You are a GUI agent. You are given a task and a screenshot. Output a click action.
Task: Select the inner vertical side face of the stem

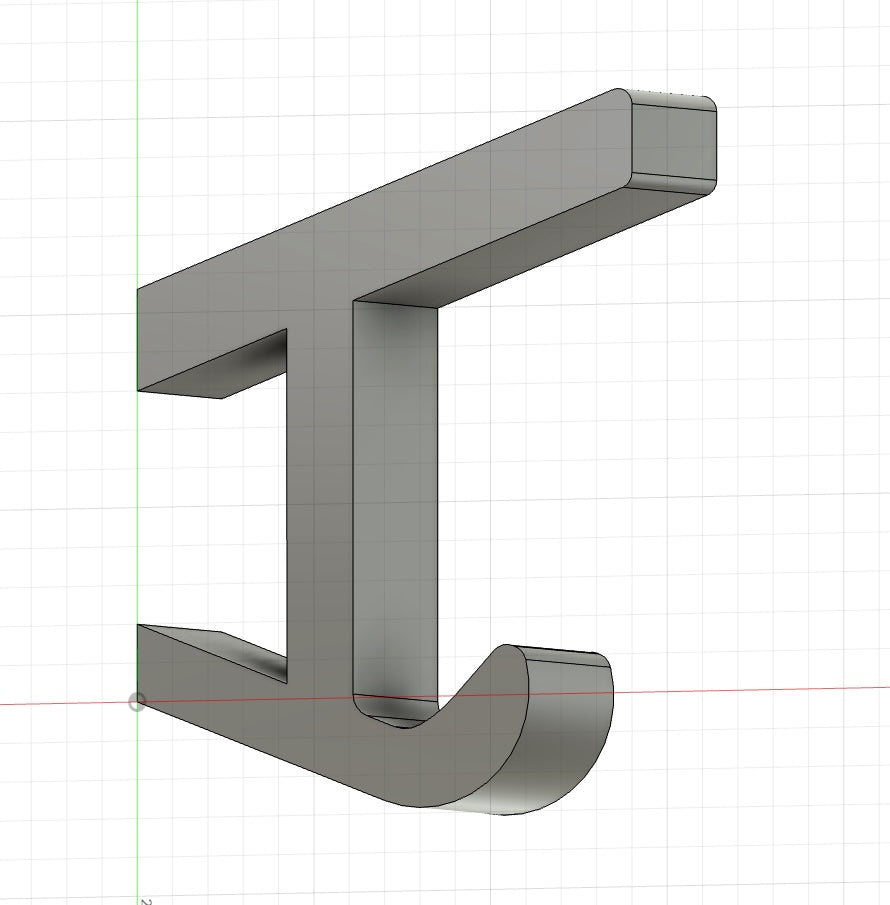pyautogui.click(x=395, y=496)
